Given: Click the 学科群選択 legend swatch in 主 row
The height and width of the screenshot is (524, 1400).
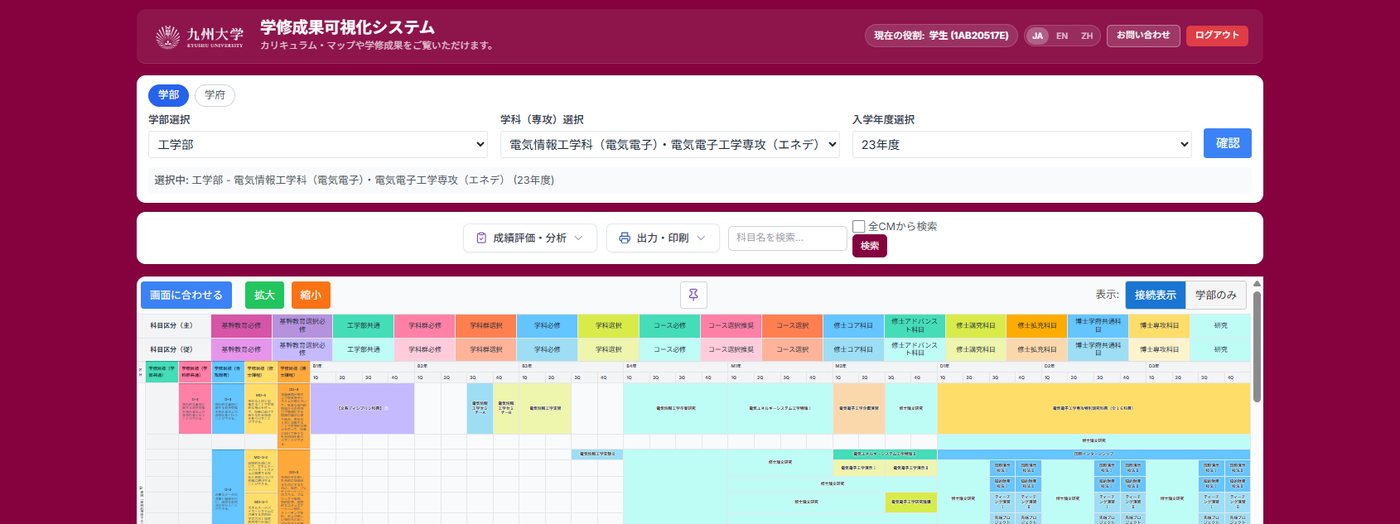Looking at the screenshot, I should 485,325.
